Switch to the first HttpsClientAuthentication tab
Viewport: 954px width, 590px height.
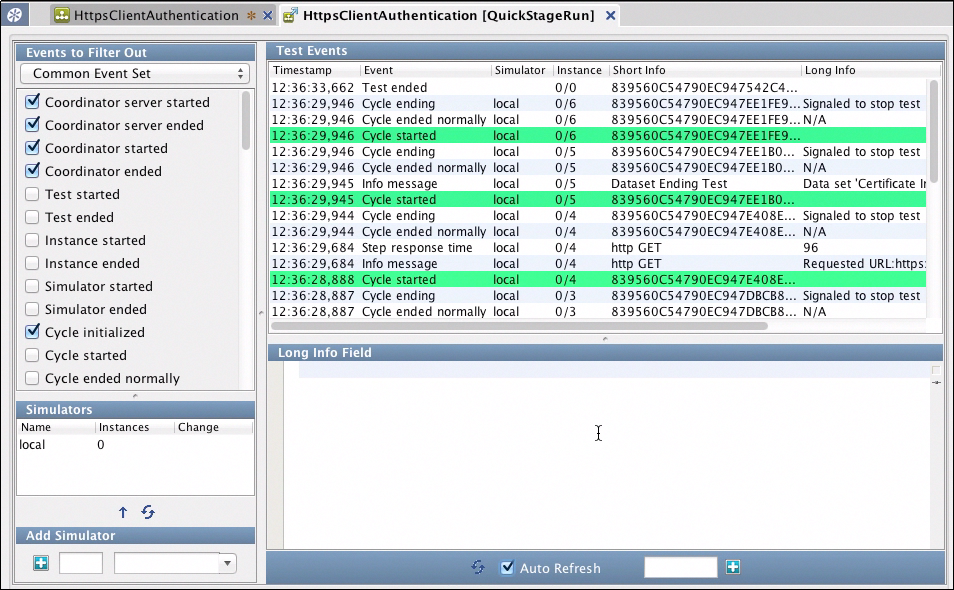coord(155,16)
